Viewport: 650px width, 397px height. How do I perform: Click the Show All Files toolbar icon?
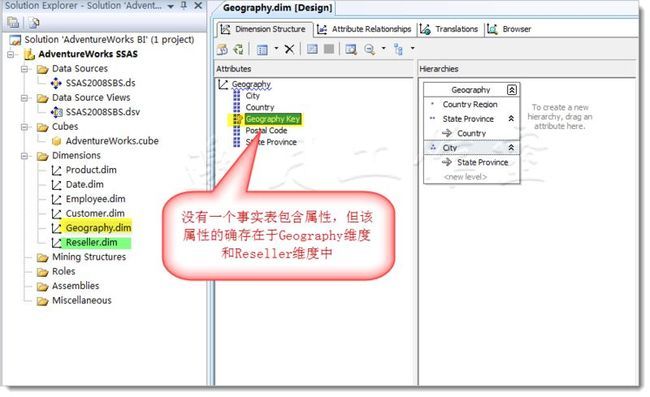34,22
